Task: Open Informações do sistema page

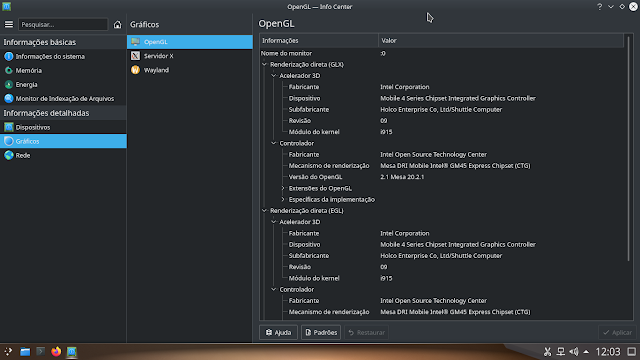Action: tap(63, 56)
